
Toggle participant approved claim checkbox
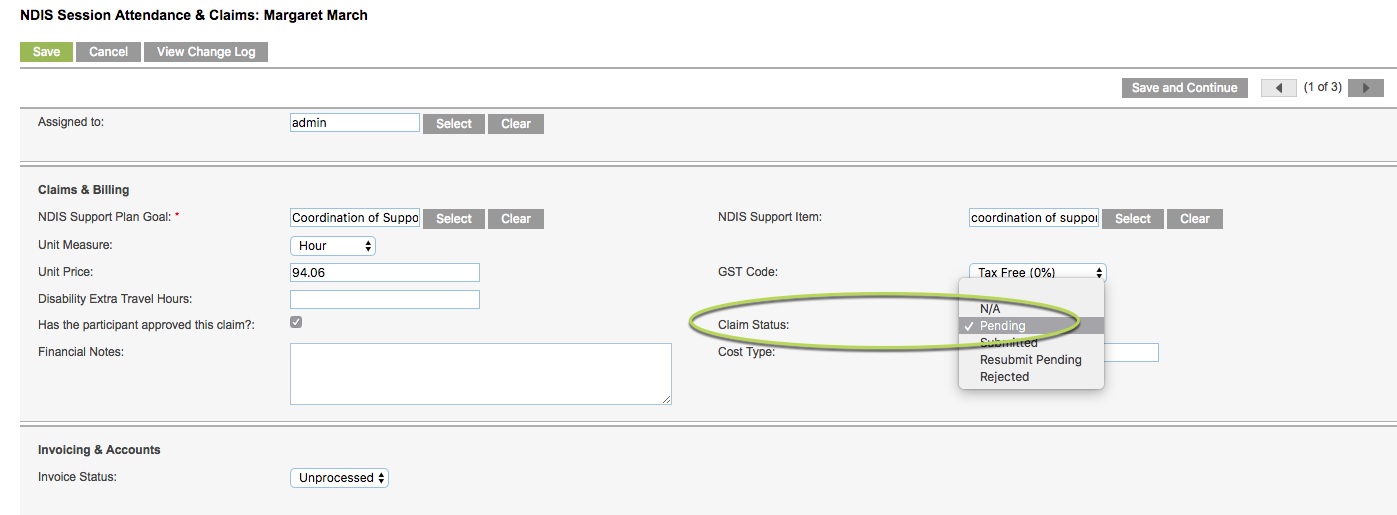(296, 323)
